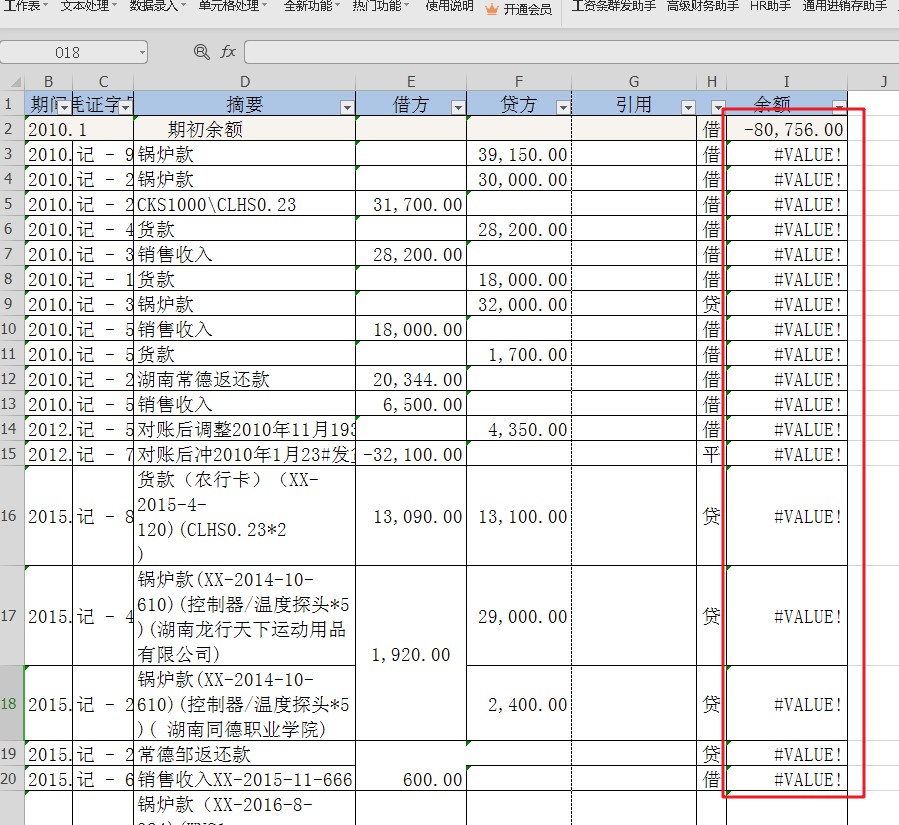Screen dimensions: 899x825
Task: Open the 工作表 menu
Action: click(x=25, y=8)
